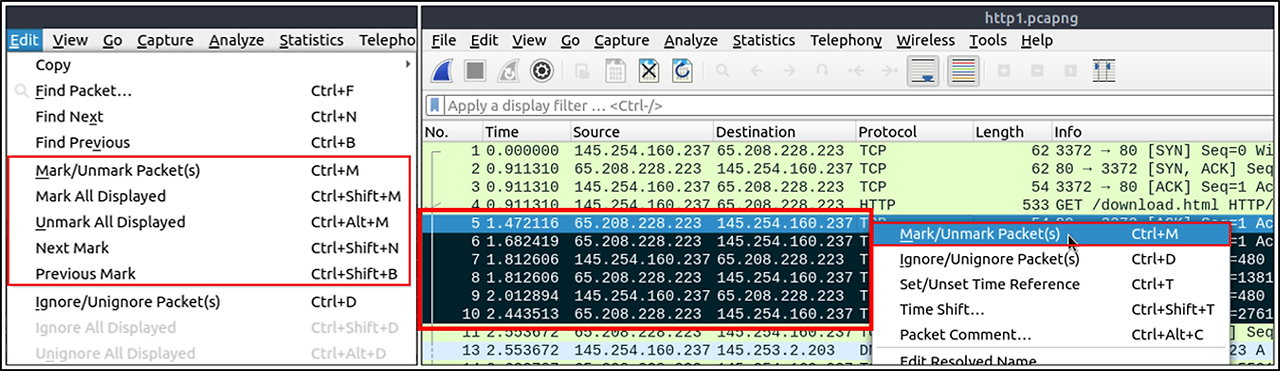Viewport: 1280px width, 371px height.
Task: Choose Ignore/Unignore Packet(s) in context menu
Action: [x=1050, y=259]
